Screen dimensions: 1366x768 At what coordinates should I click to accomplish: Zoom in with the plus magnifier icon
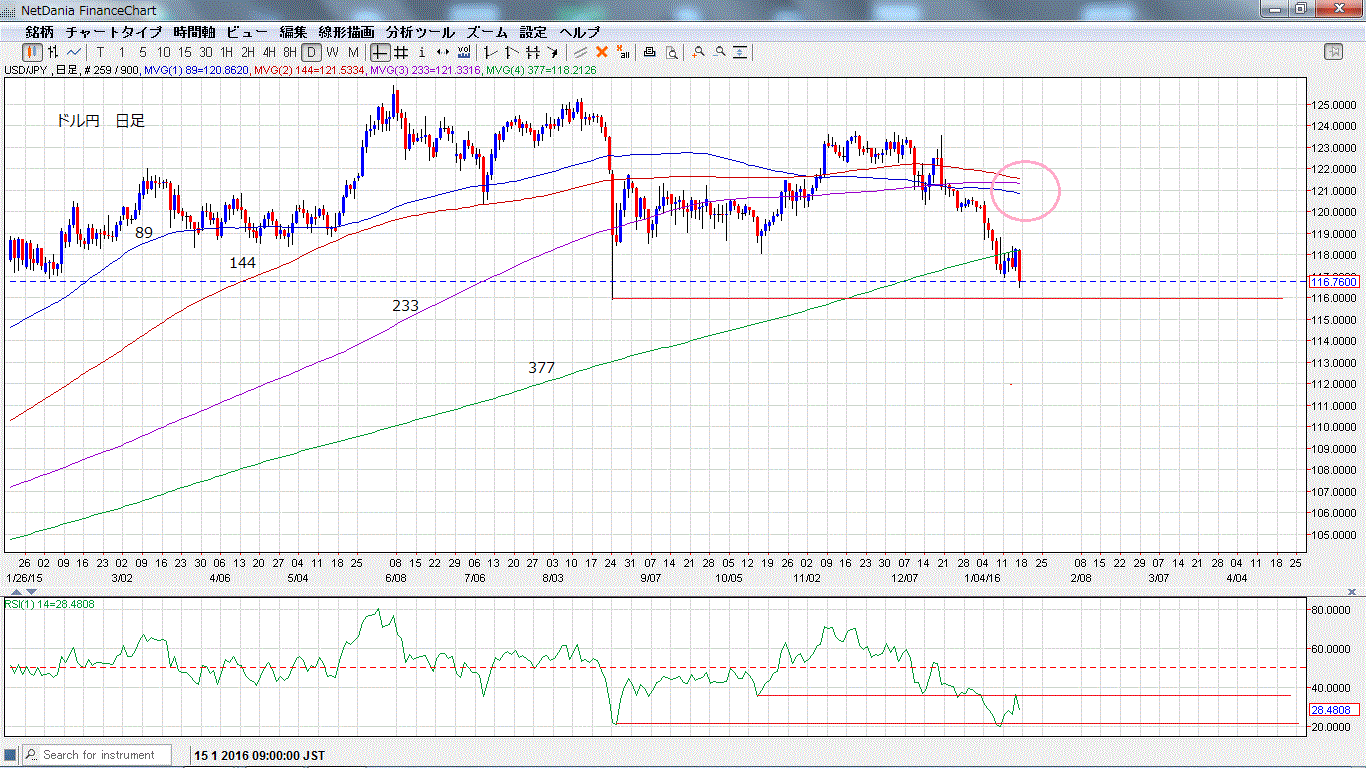[x=698, y=52]
